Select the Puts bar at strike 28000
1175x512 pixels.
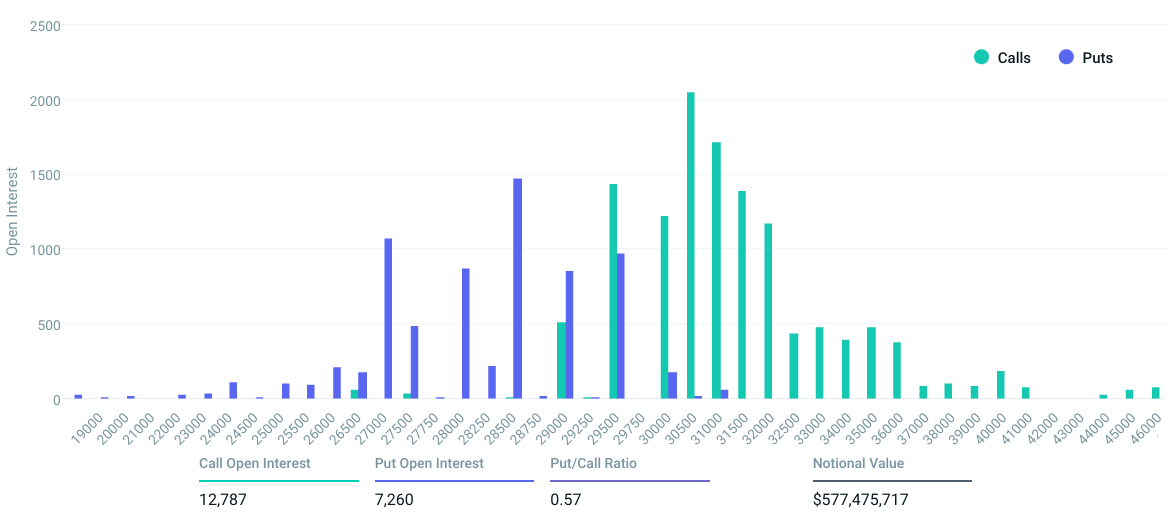tap(466, 333)
